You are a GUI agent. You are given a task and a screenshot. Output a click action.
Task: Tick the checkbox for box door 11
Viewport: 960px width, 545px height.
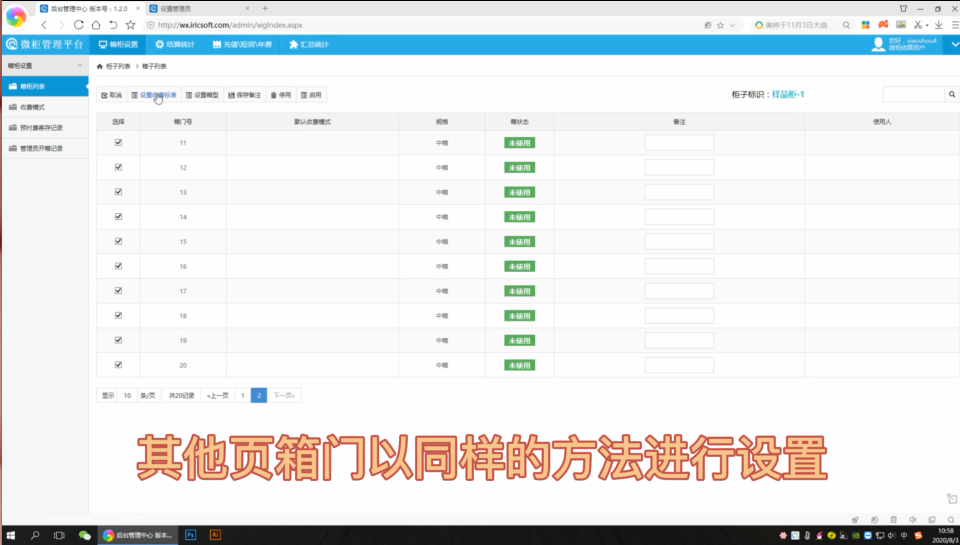pyautogui.click(x=118, y=143)
